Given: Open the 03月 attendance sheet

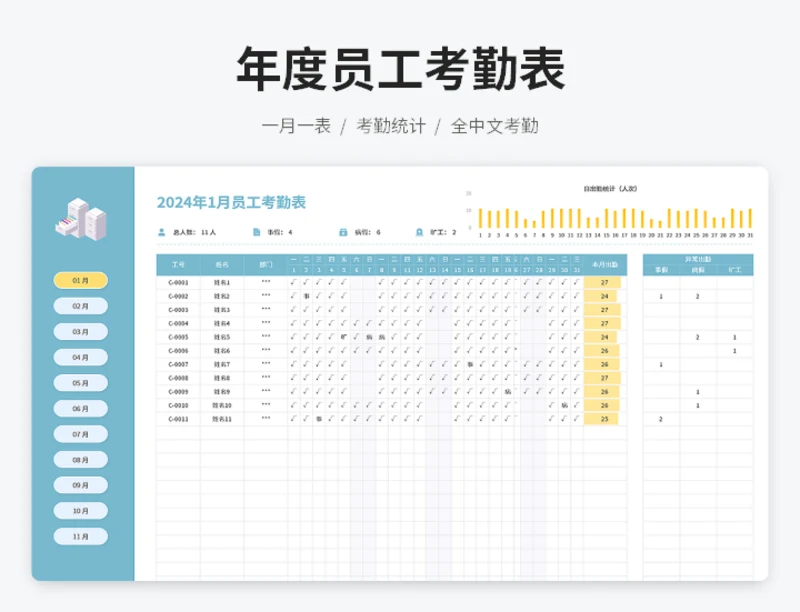Looking at the screenshot, I should click(81, 332).
